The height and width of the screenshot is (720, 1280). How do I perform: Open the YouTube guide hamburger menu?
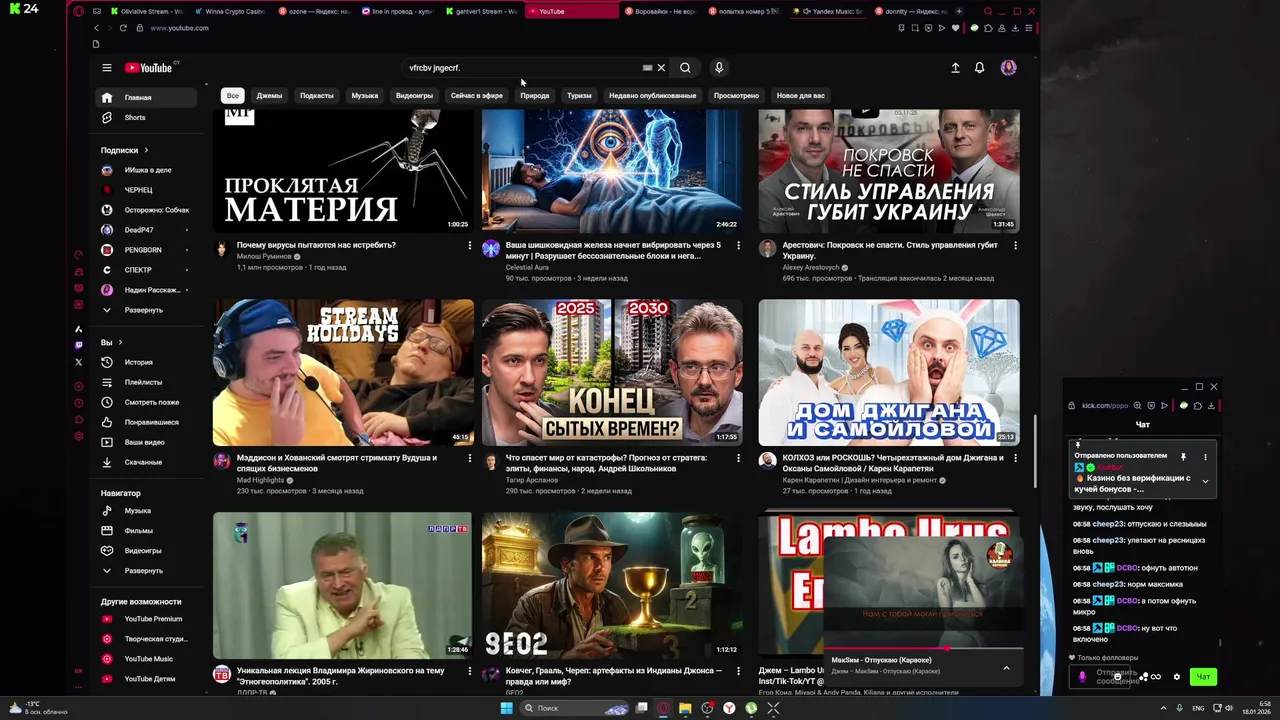(x=107, y=68)
